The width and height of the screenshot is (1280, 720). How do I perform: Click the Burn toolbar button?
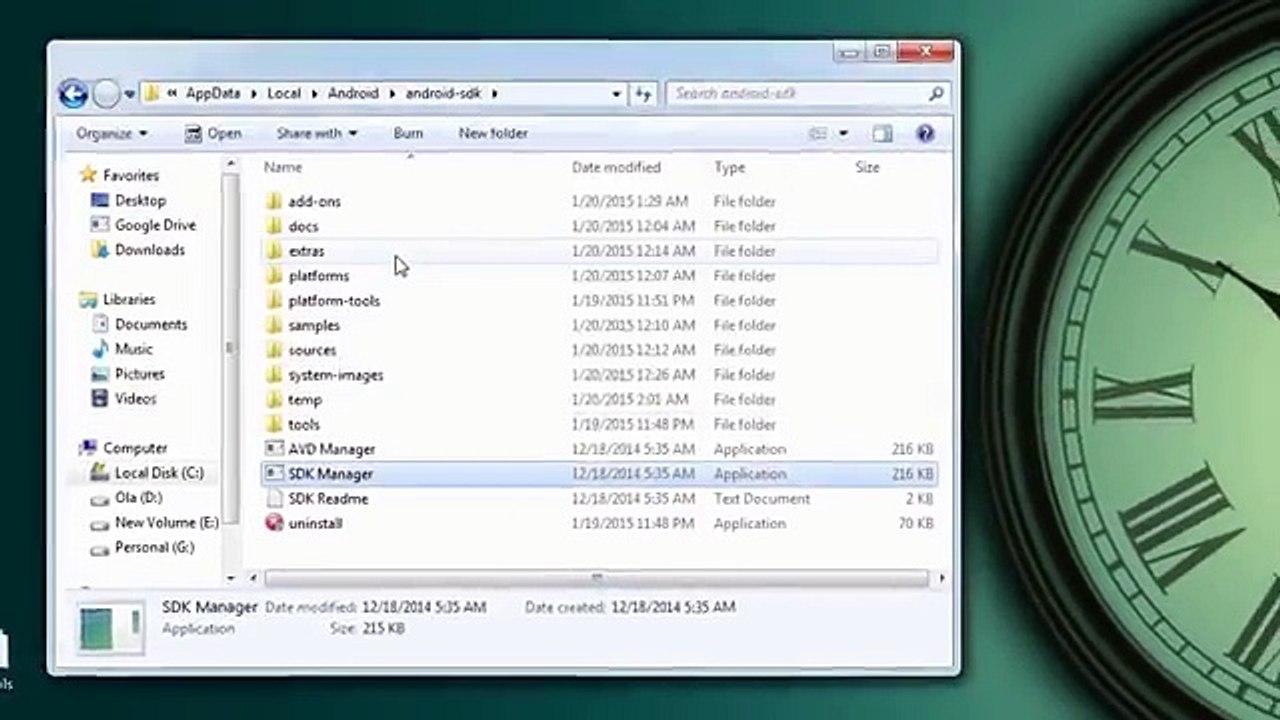408,133
